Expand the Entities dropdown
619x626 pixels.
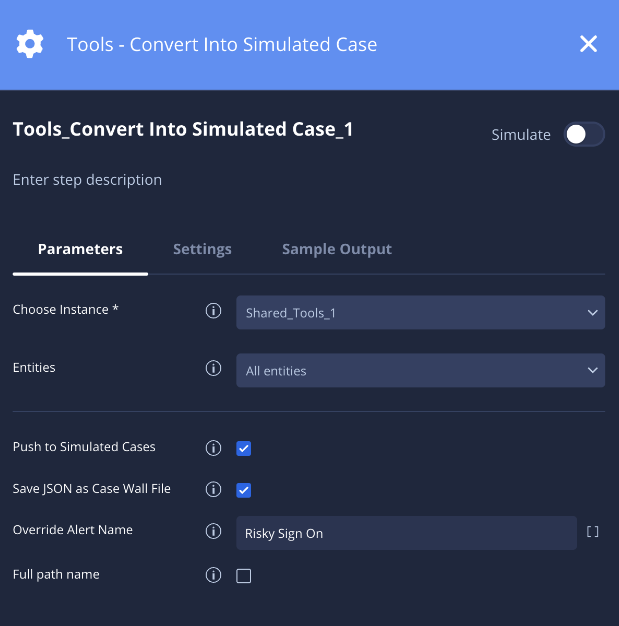(x=420, y=371)
